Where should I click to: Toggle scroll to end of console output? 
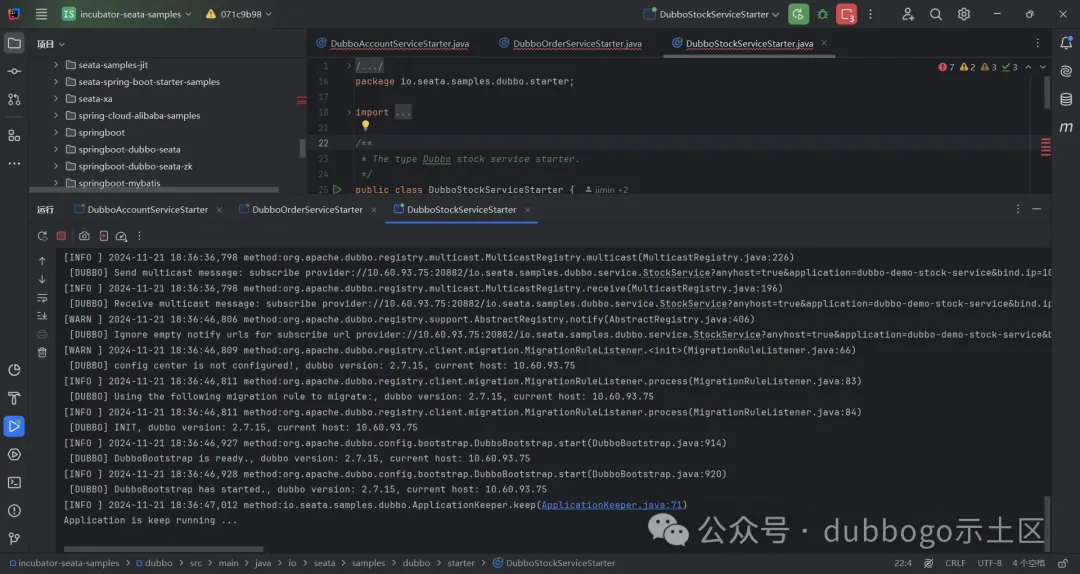42,315
